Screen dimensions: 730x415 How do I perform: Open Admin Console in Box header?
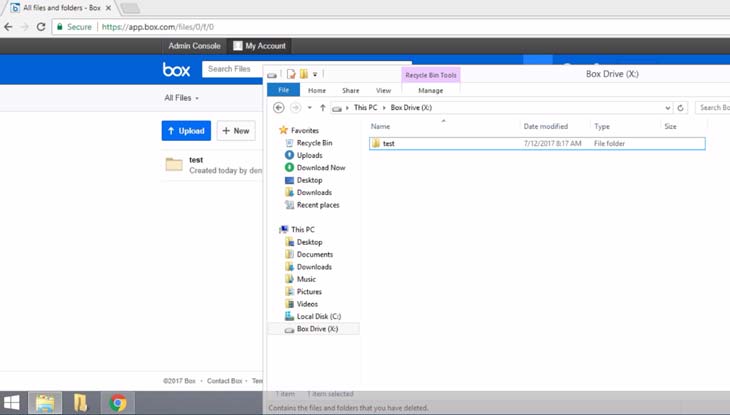[194, 46]
